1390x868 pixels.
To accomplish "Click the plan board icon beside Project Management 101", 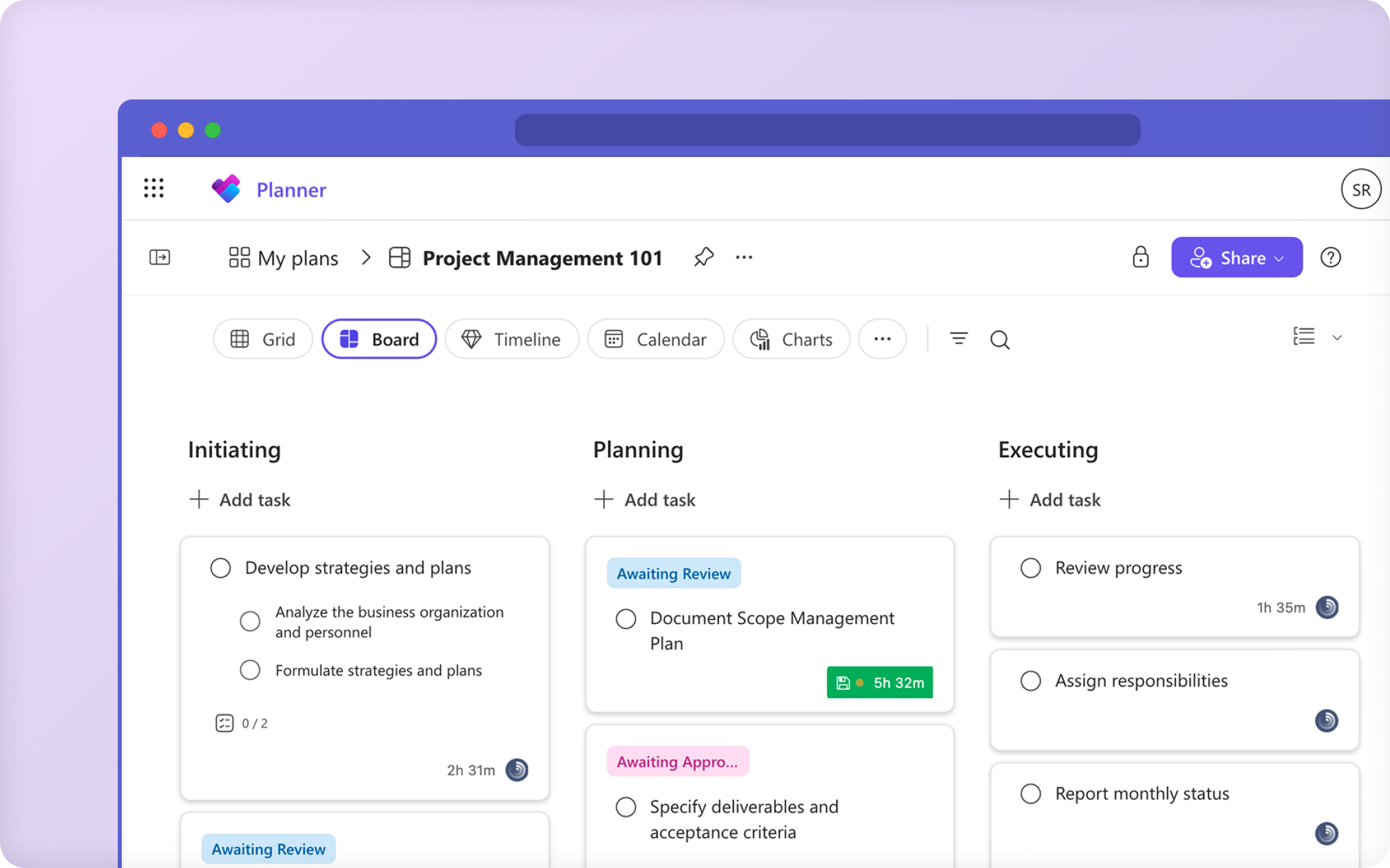I will pos(400,258).
